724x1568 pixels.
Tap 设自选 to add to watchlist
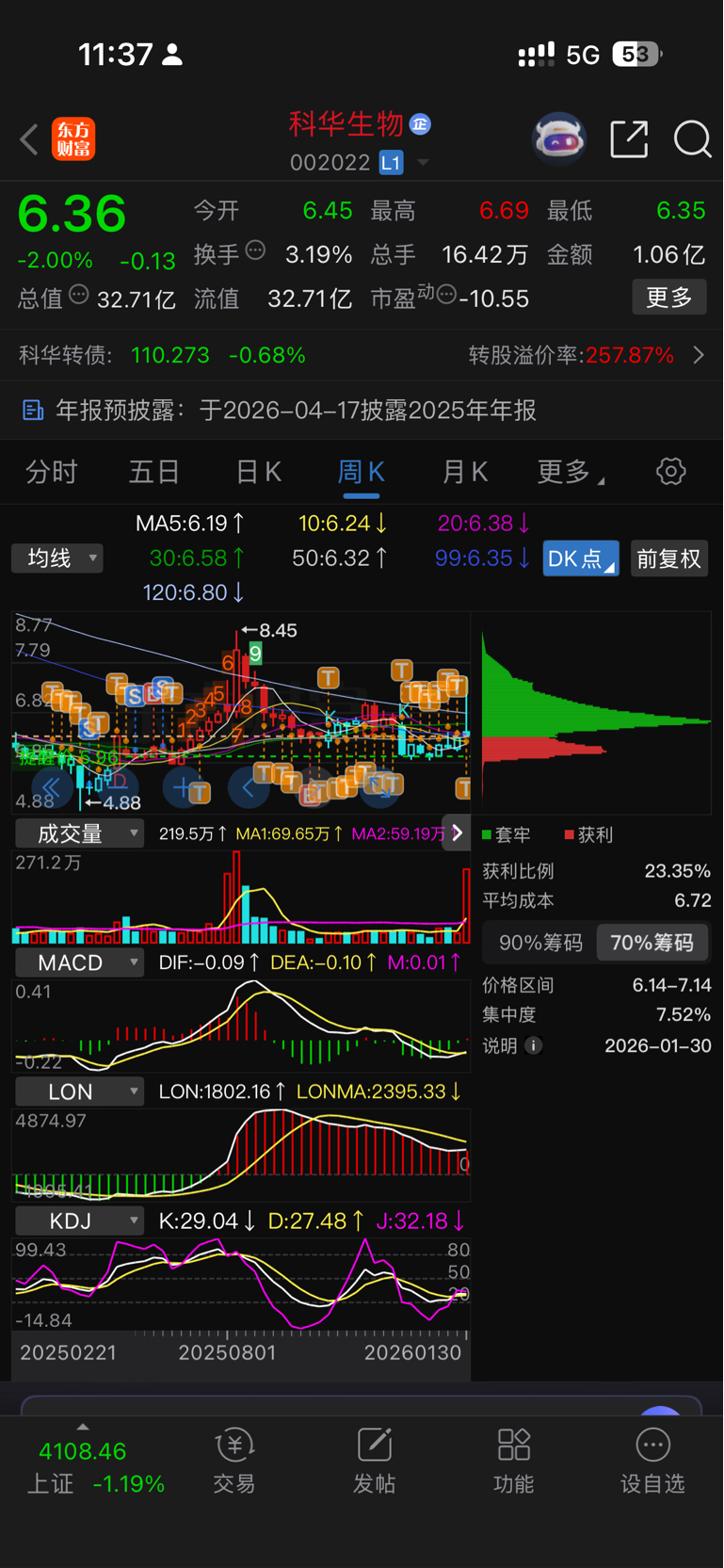pyautogui.click(x=652, y=1462)
